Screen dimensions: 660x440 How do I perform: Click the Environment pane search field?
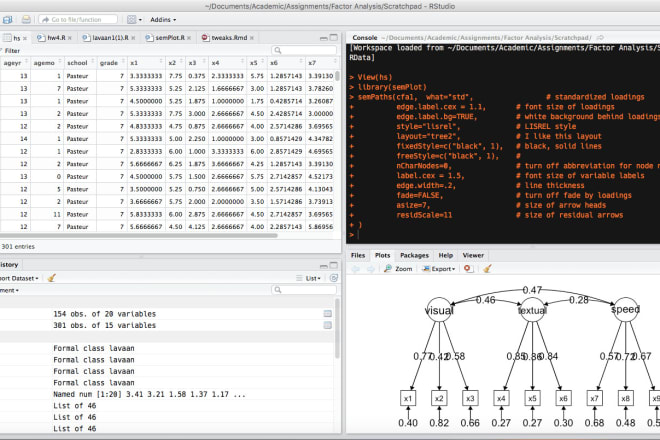pos(304,290)
